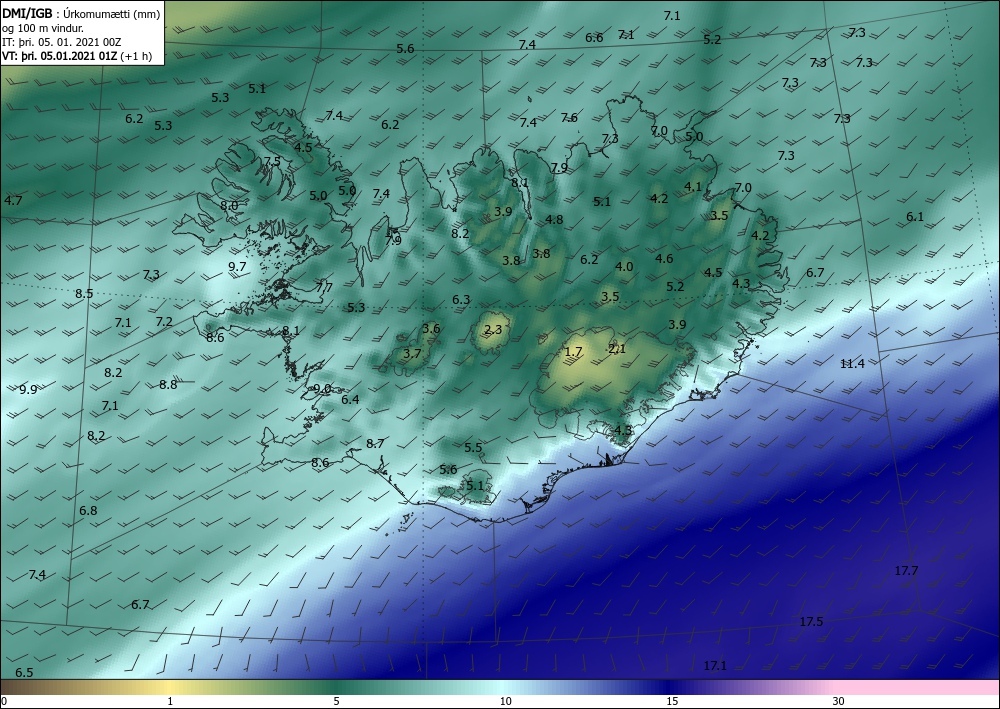Click the '15' tick on the colour legend
Screen dimensions: 1000x709
672,701
